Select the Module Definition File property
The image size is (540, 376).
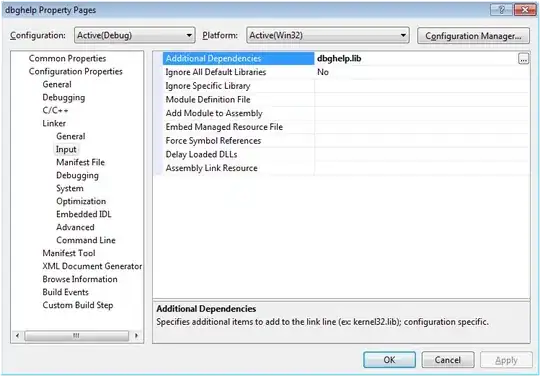coord(238,100)
